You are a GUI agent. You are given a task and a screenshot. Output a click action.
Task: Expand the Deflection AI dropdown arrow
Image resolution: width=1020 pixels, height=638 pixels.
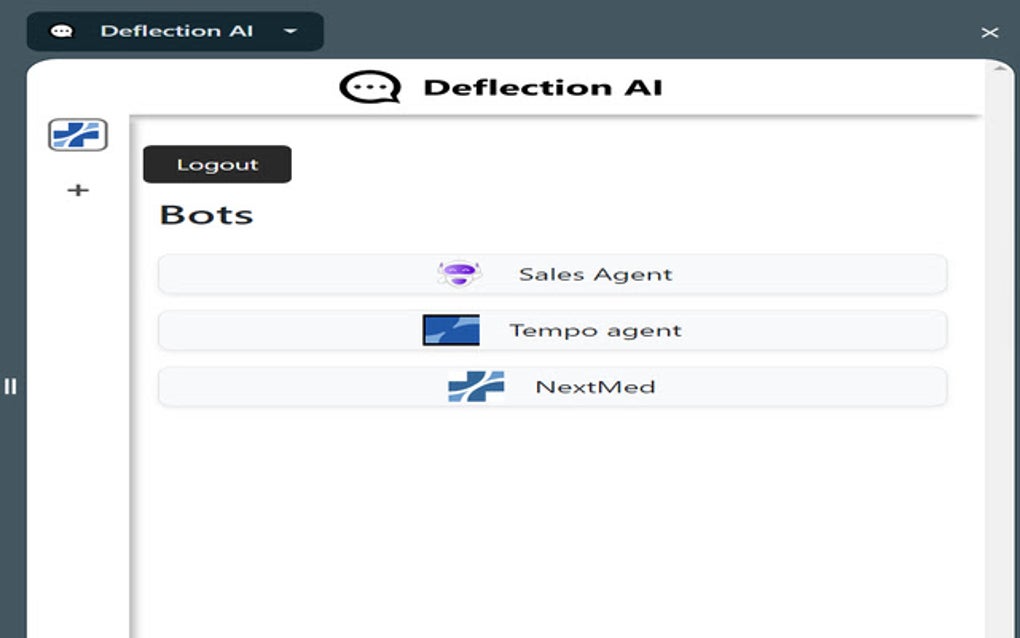point(290,31)
